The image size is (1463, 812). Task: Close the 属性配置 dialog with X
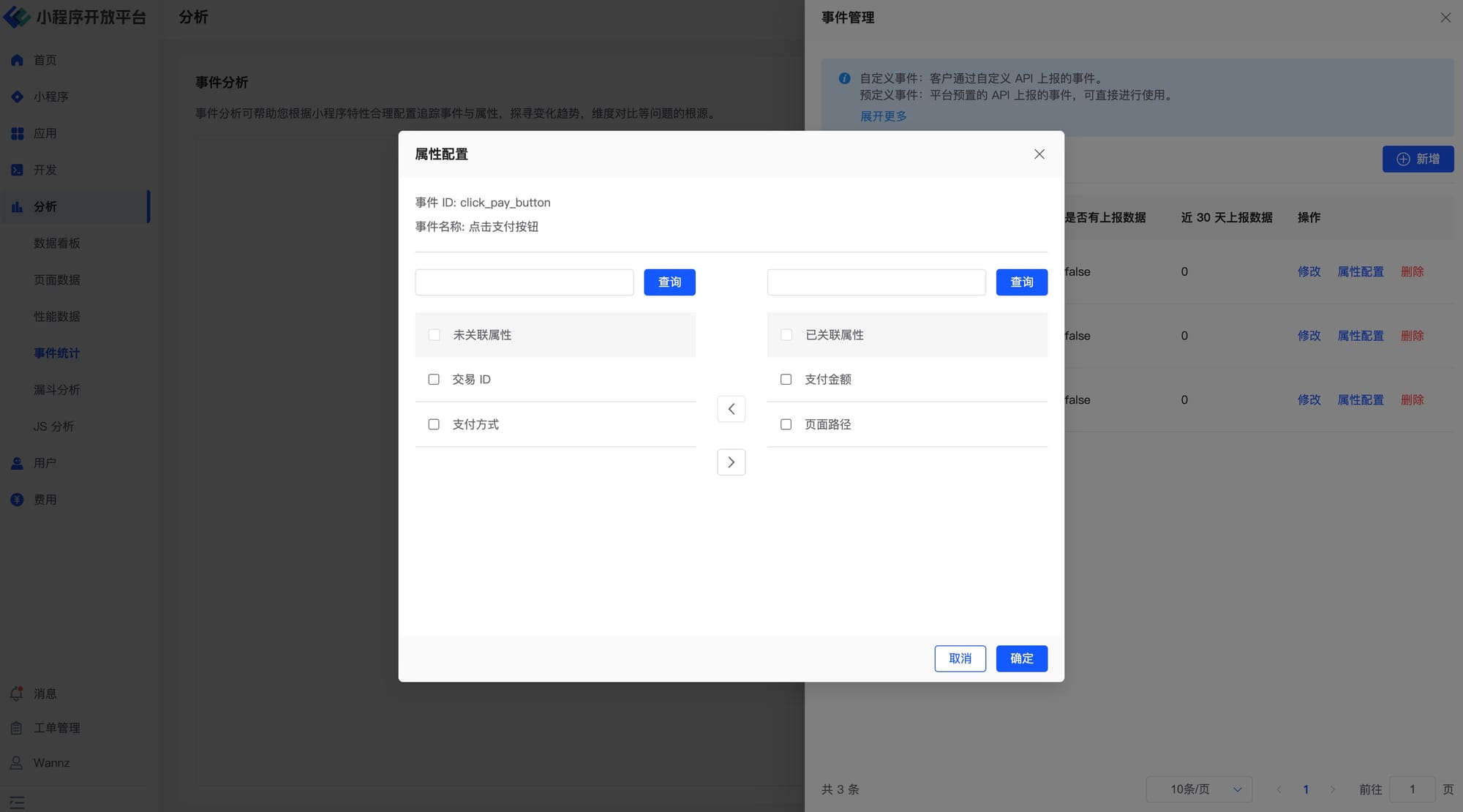point(1039,154)
